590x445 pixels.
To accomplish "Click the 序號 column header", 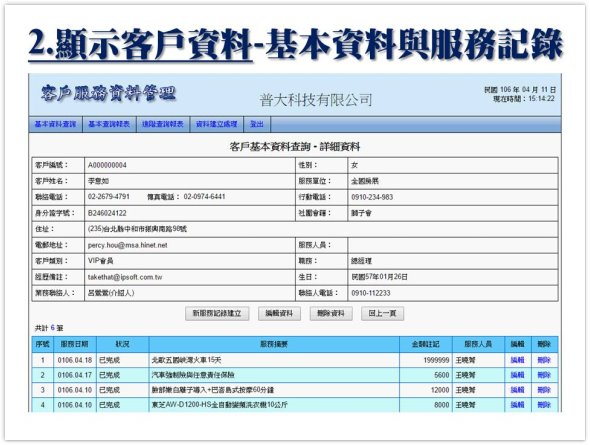I will (x=43, y=344).
